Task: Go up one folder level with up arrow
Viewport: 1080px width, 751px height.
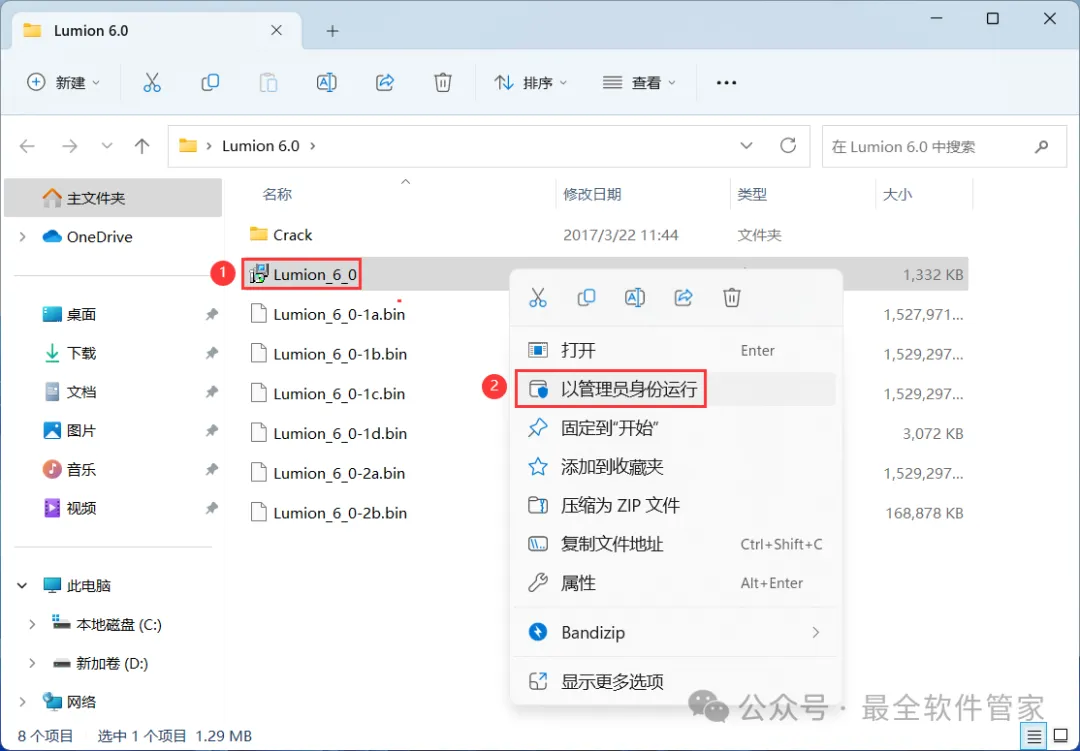Action: pos(142,146)
